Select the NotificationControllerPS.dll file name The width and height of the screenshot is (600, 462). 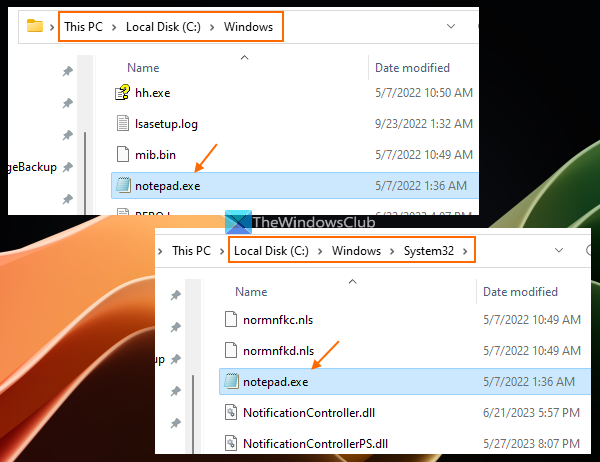[x=315, y=444]
